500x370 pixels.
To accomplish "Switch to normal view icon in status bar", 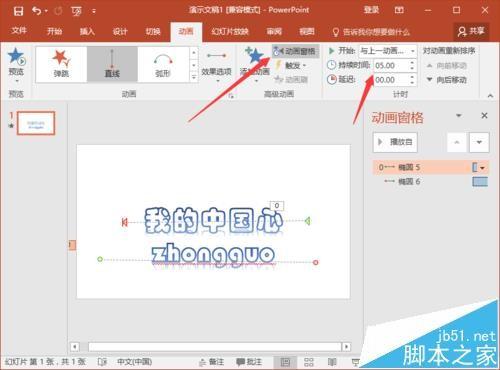I will tap(286, 362).
